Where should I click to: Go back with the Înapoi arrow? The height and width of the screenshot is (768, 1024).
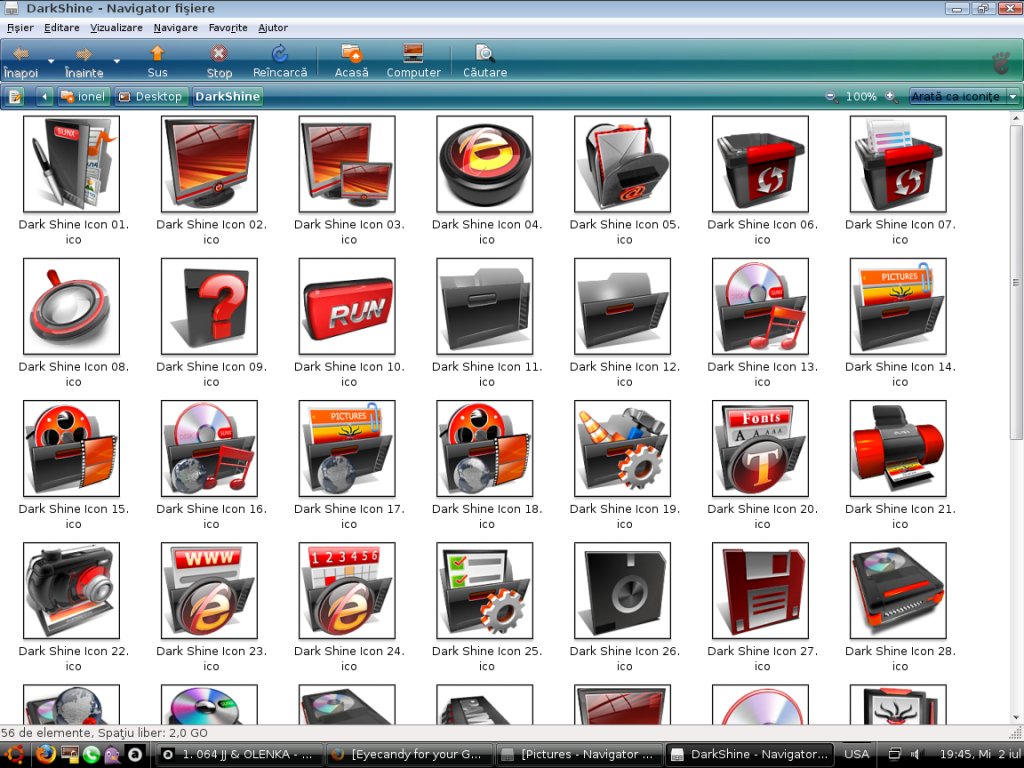click(x=21, y=61)
